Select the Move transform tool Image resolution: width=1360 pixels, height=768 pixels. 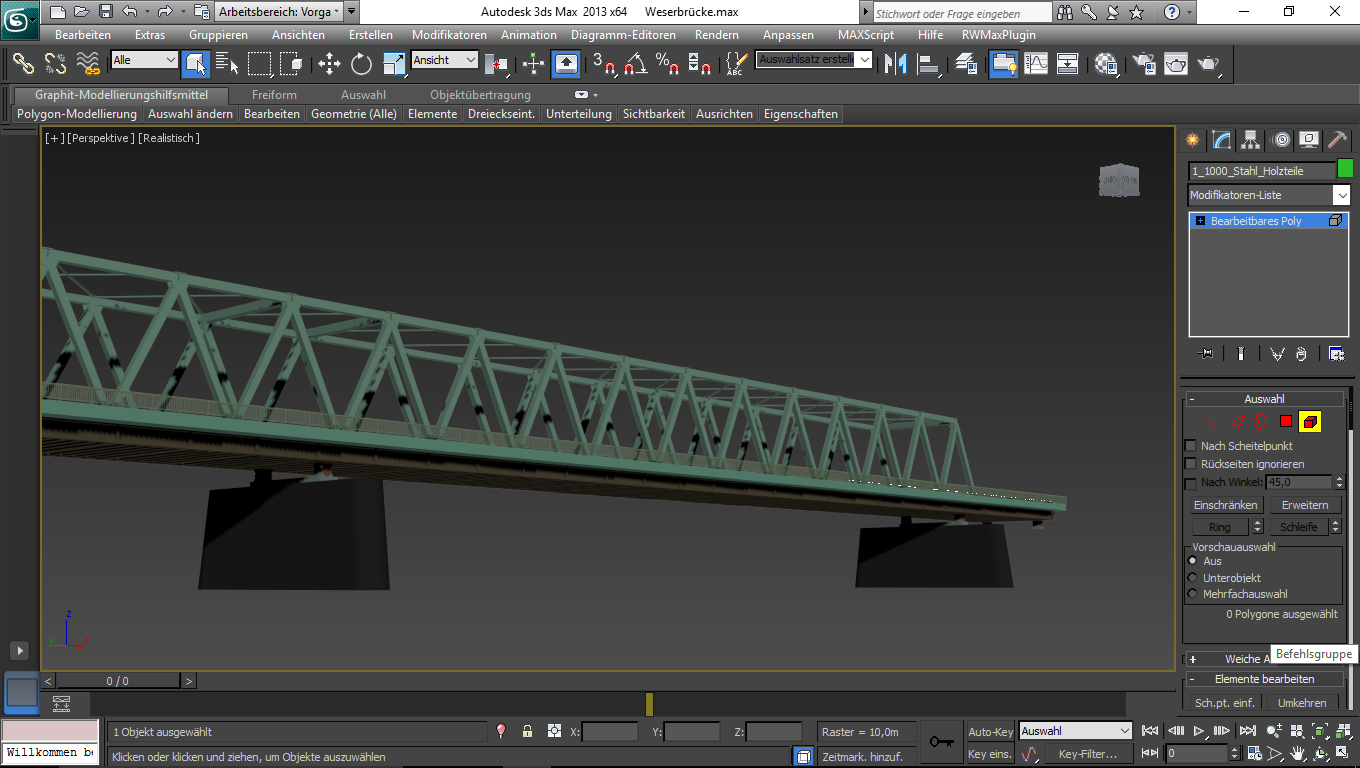329,64
